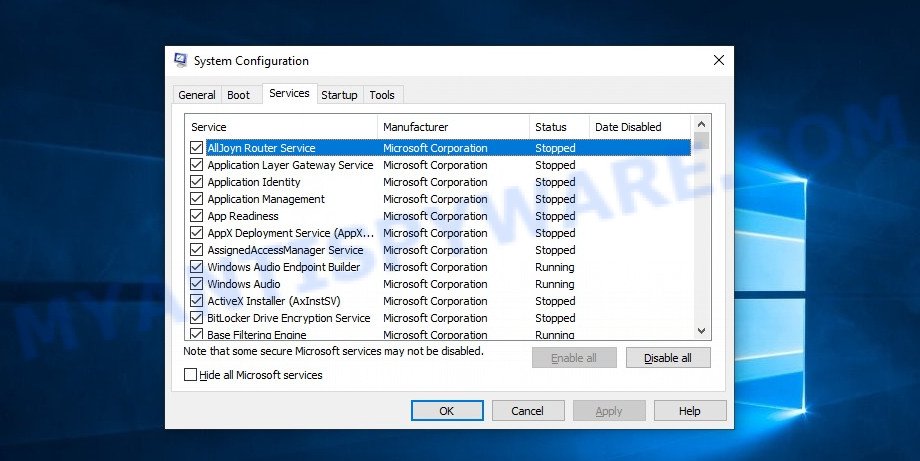The width and height of the screenshot is (920, 461).
Task: Uncheck the App Readiness checkbox
Action: coord(197,216)
